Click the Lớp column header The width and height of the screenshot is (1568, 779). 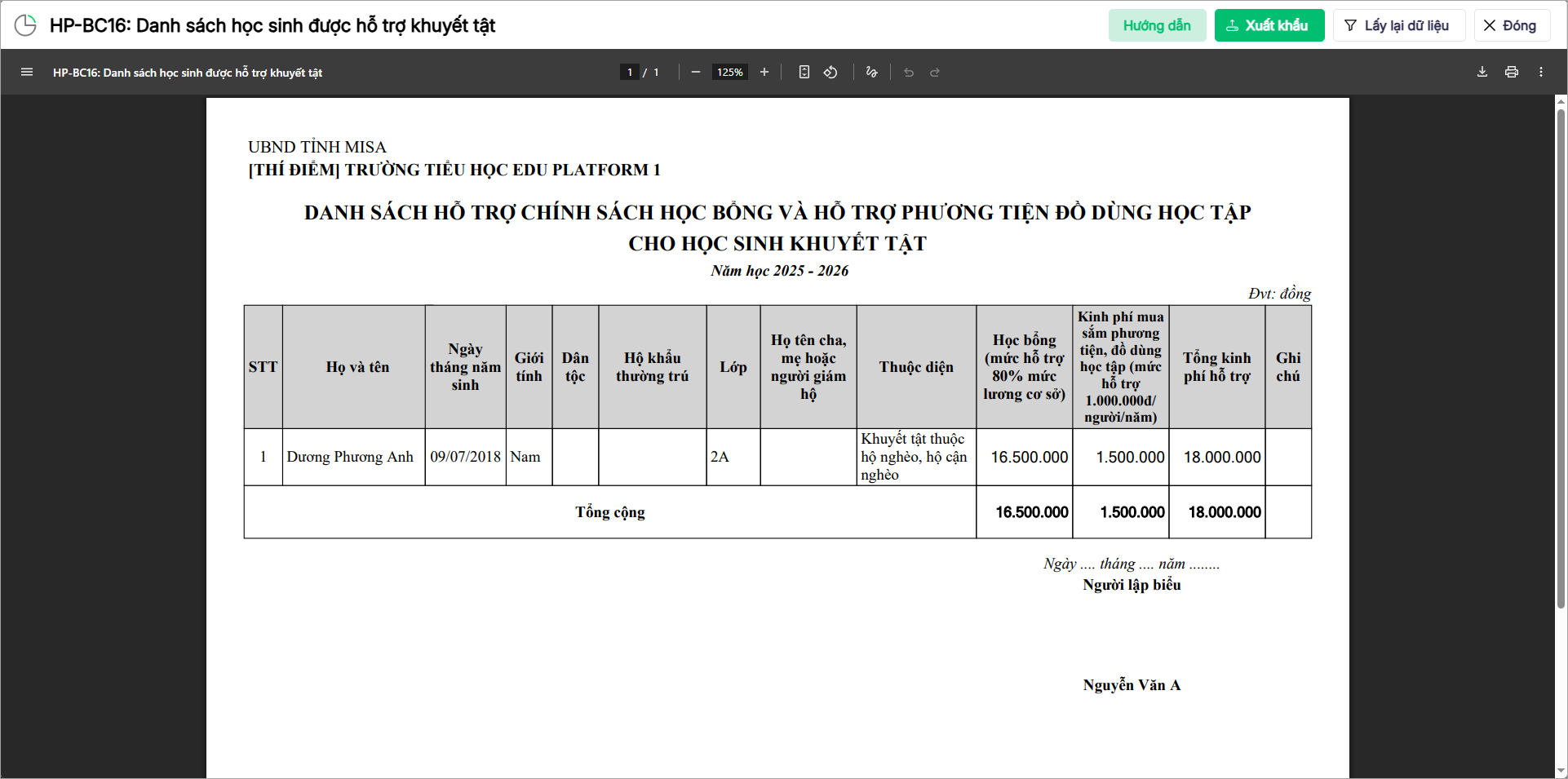click(x=733, y=367)
